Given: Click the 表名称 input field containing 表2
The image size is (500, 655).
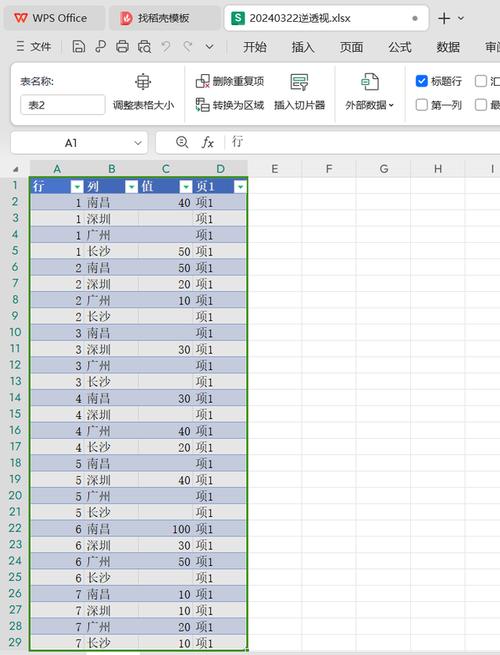Looking at the screenshot, I should [x=63, y=105].
